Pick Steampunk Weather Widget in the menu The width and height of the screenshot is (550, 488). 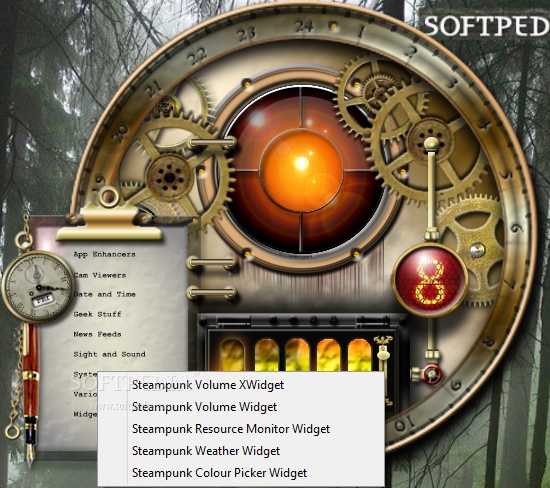(241, 451)
